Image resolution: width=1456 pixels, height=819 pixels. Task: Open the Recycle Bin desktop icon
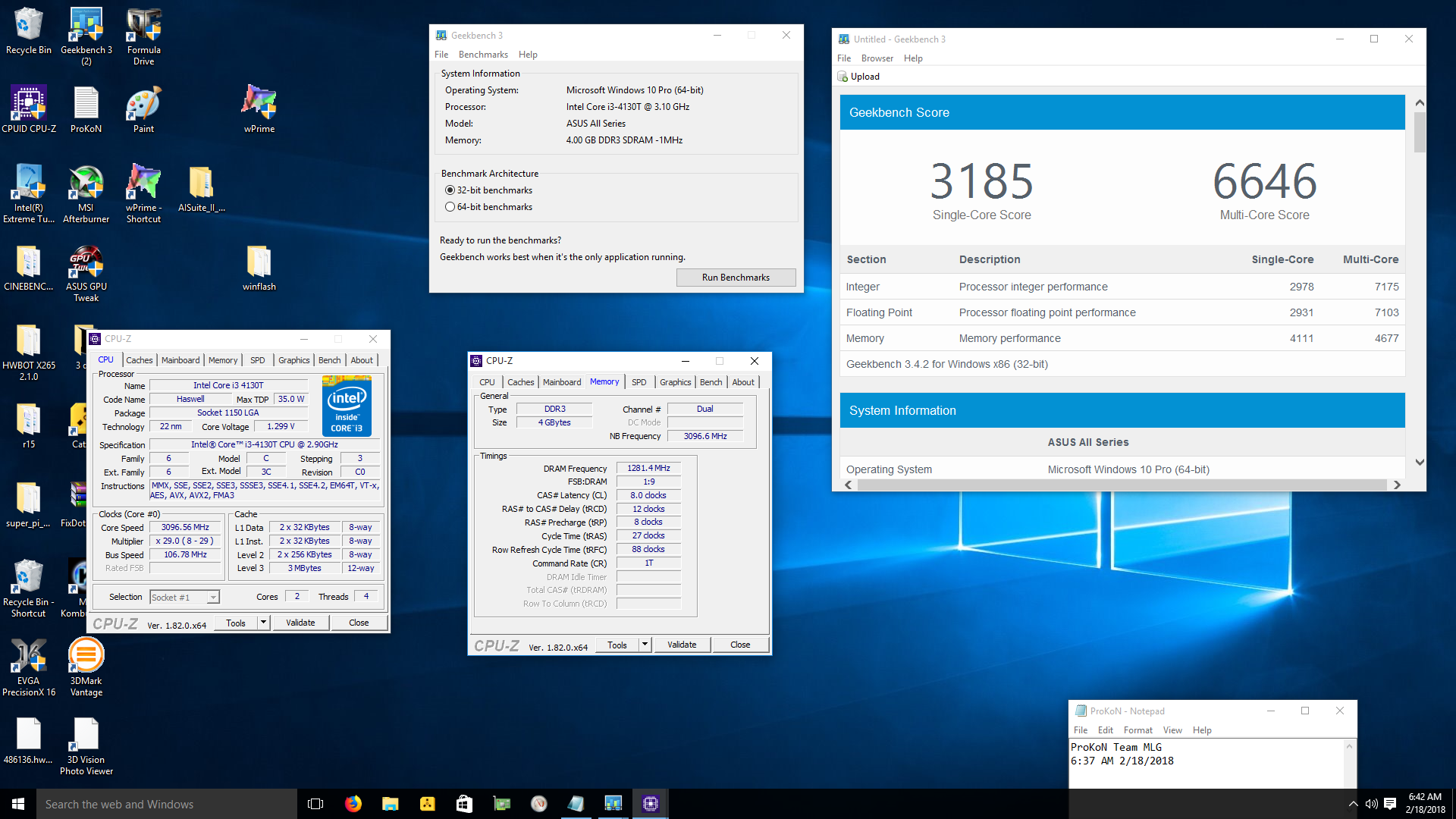[28, 32]
